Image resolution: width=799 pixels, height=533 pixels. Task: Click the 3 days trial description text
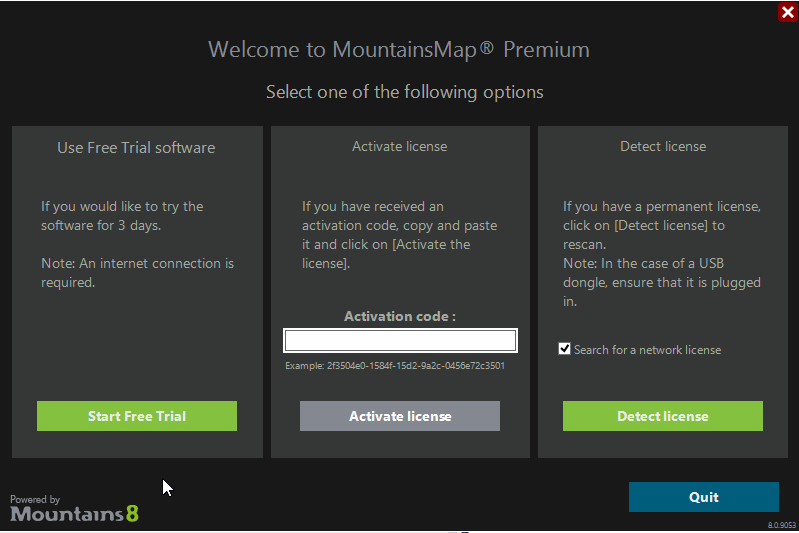click(x=122, y=216)
